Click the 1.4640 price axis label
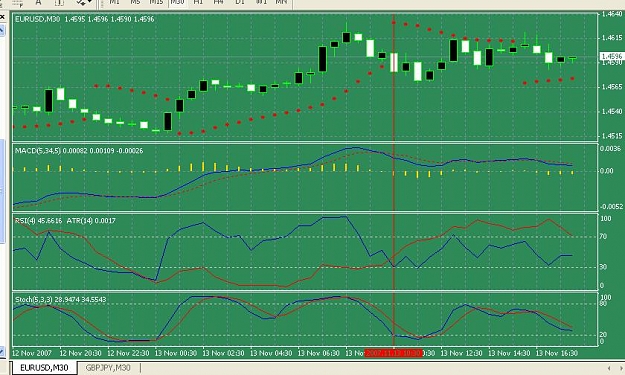The width and height of the screenshot is (625, 375). tap(612, 14)
